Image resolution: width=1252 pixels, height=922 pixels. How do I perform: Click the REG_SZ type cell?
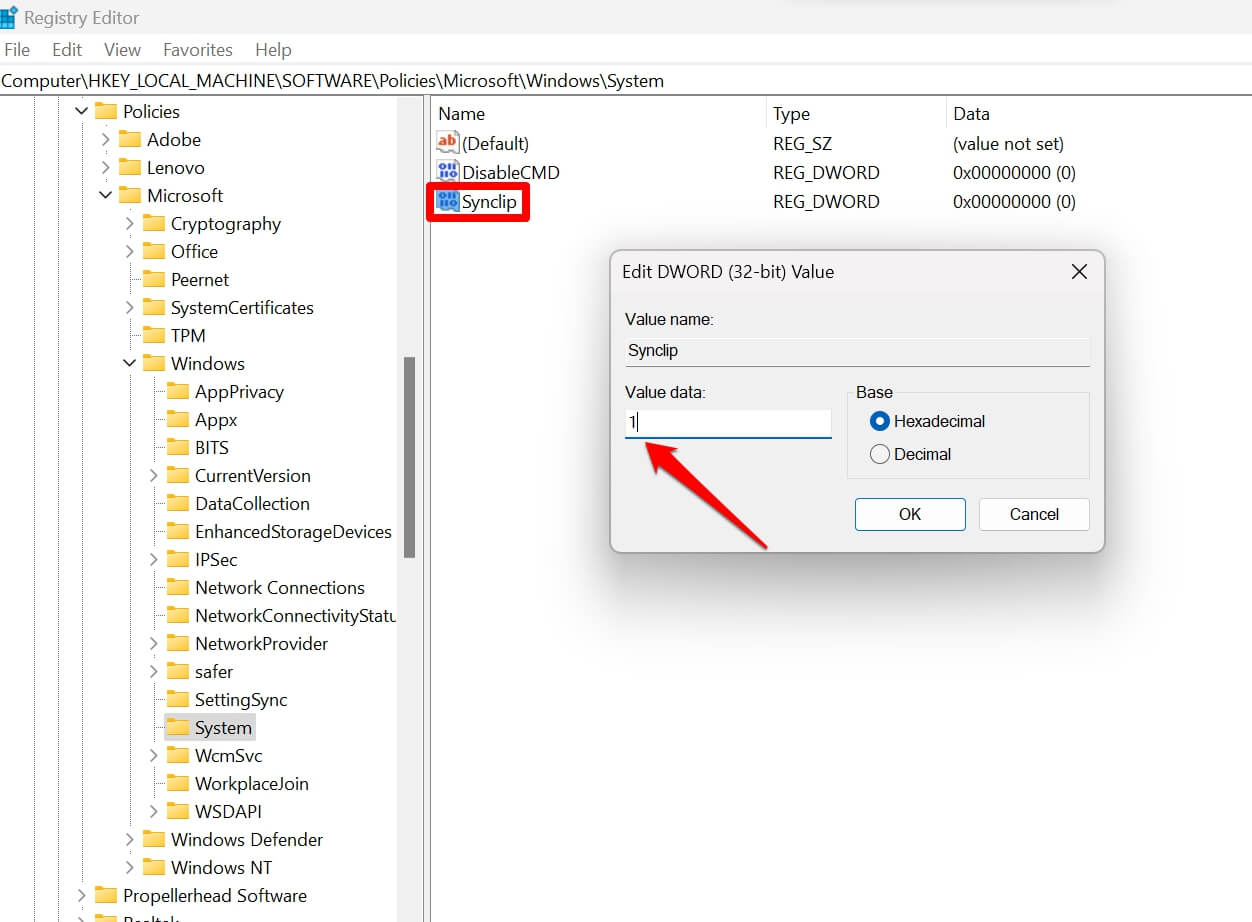pyautogui.click(x=803, y=143)
